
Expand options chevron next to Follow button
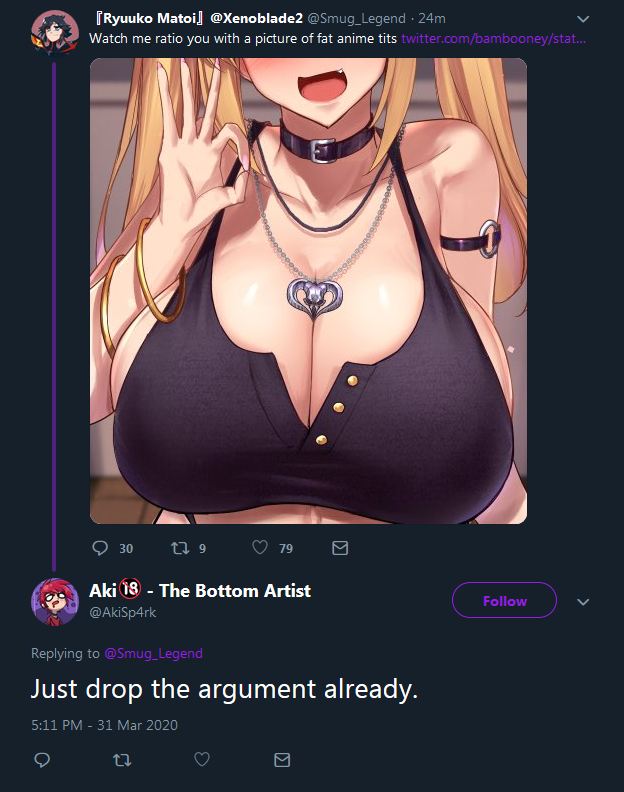coord(583,602)
